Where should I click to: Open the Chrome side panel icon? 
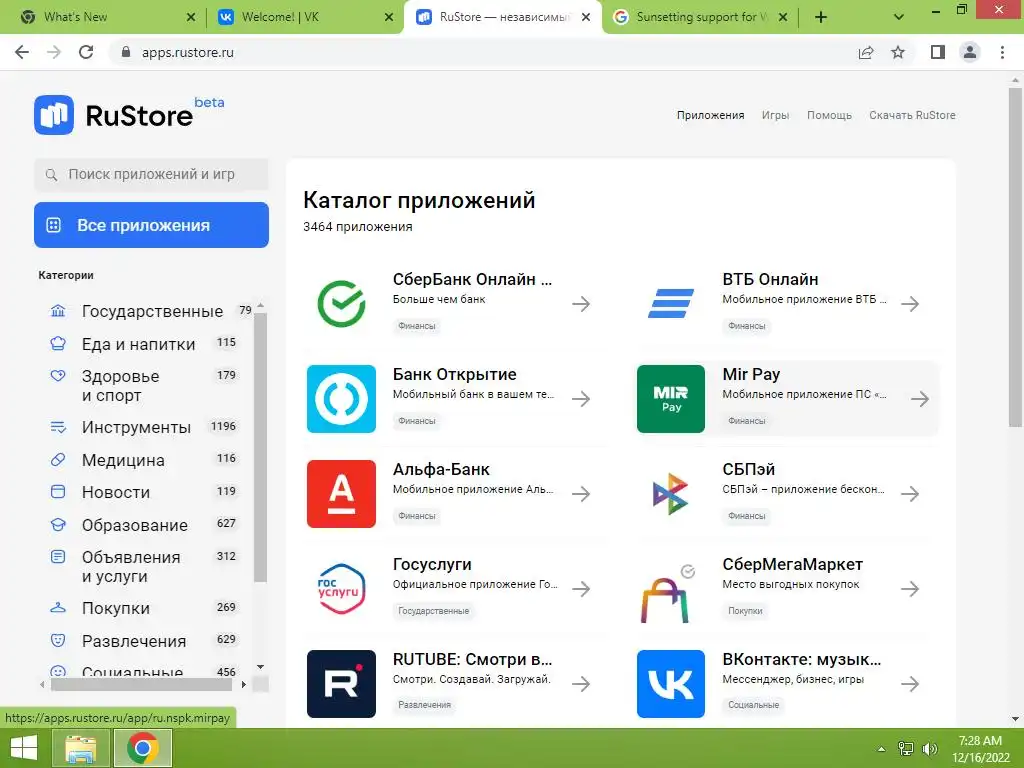(x=938, y=52)
